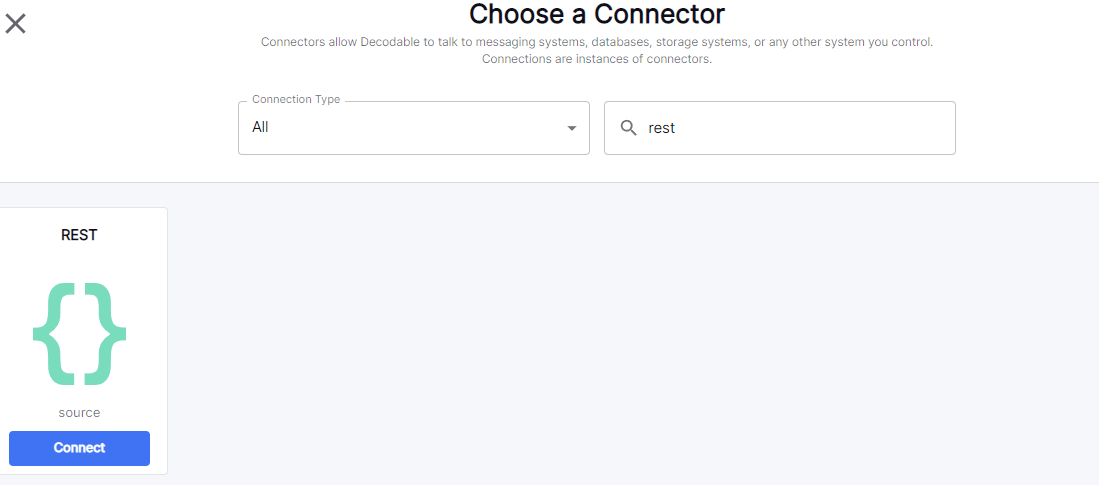
Task: Expand the Connection Type dropdown arrow
Action: (572, 128)
